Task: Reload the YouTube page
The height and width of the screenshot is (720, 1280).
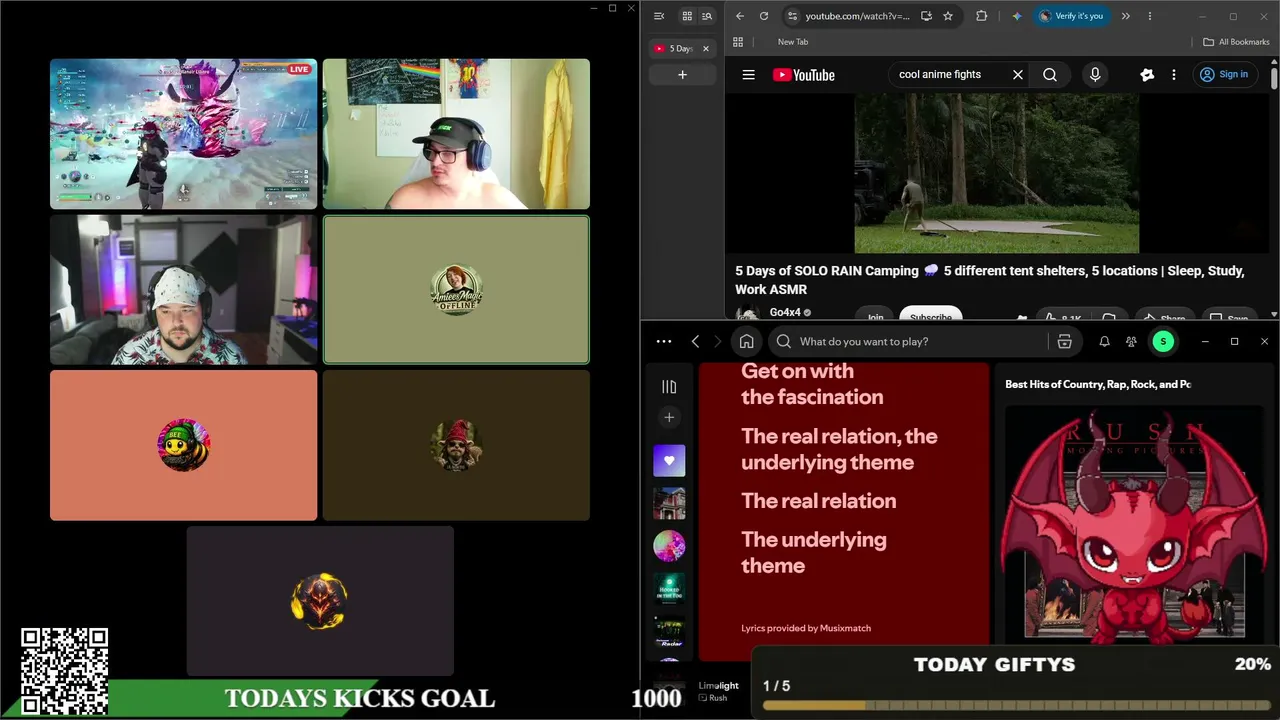Action: (x=764, y=16)
